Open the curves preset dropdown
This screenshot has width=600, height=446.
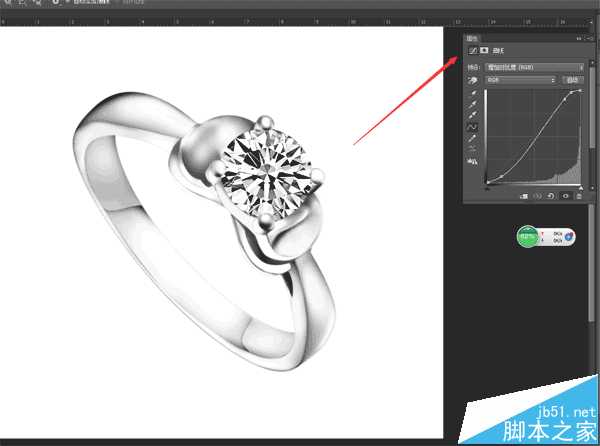(534, 67)
